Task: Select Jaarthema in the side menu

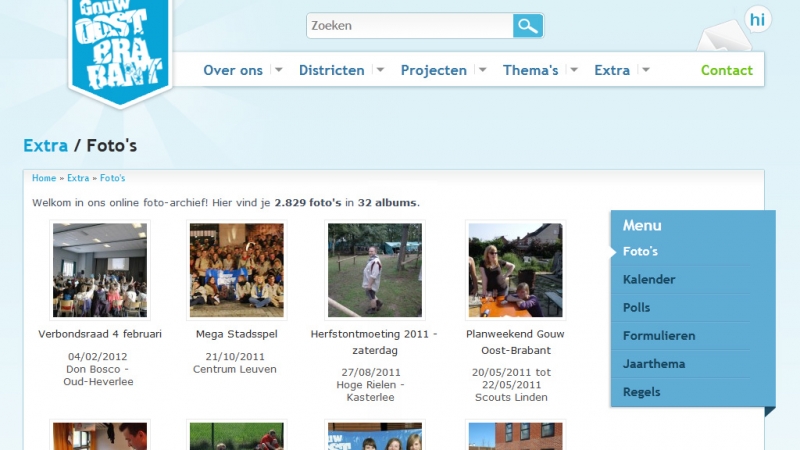Action: 654,364
